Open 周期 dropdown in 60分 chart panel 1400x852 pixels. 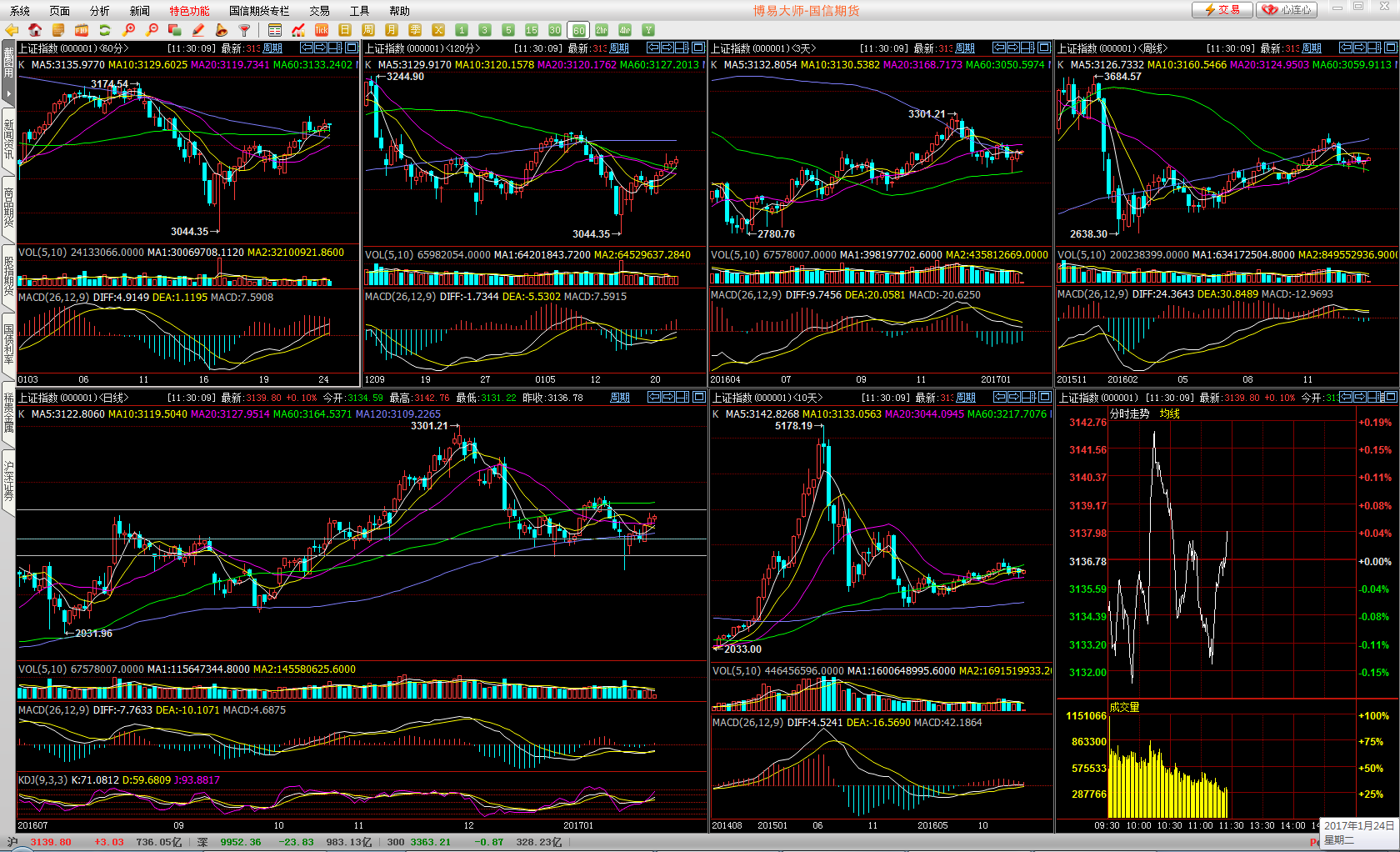(x=272, y=48)
